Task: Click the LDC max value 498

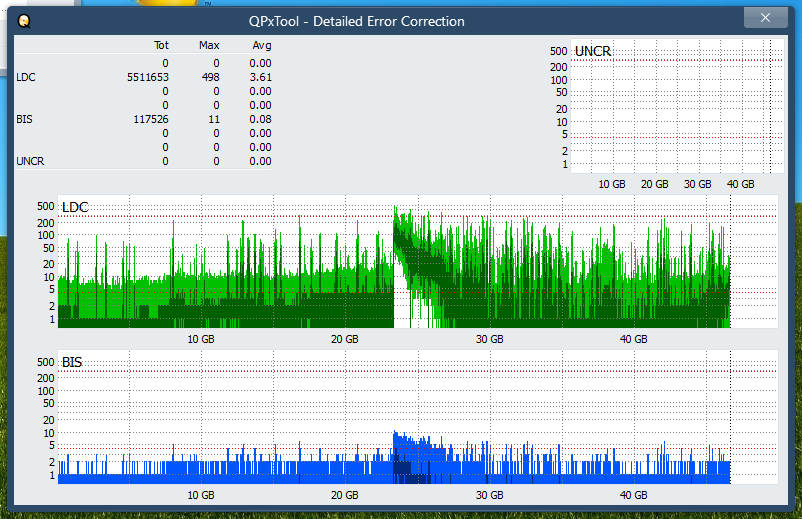Action: [x=210, y=77]
